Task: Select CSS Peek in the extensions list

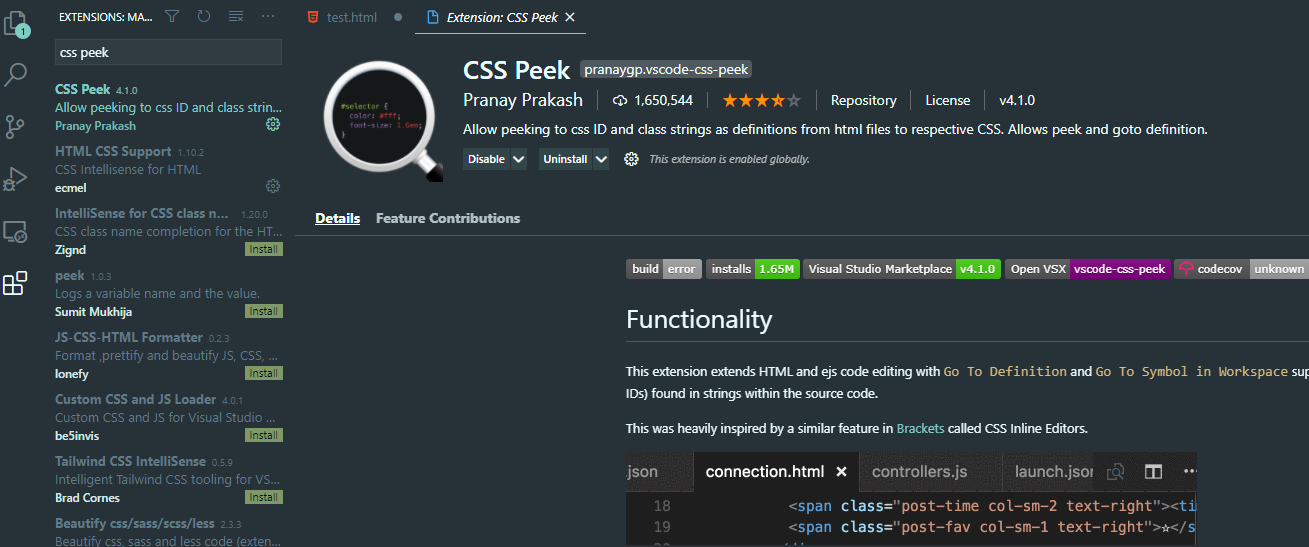Action: (168, 107)
